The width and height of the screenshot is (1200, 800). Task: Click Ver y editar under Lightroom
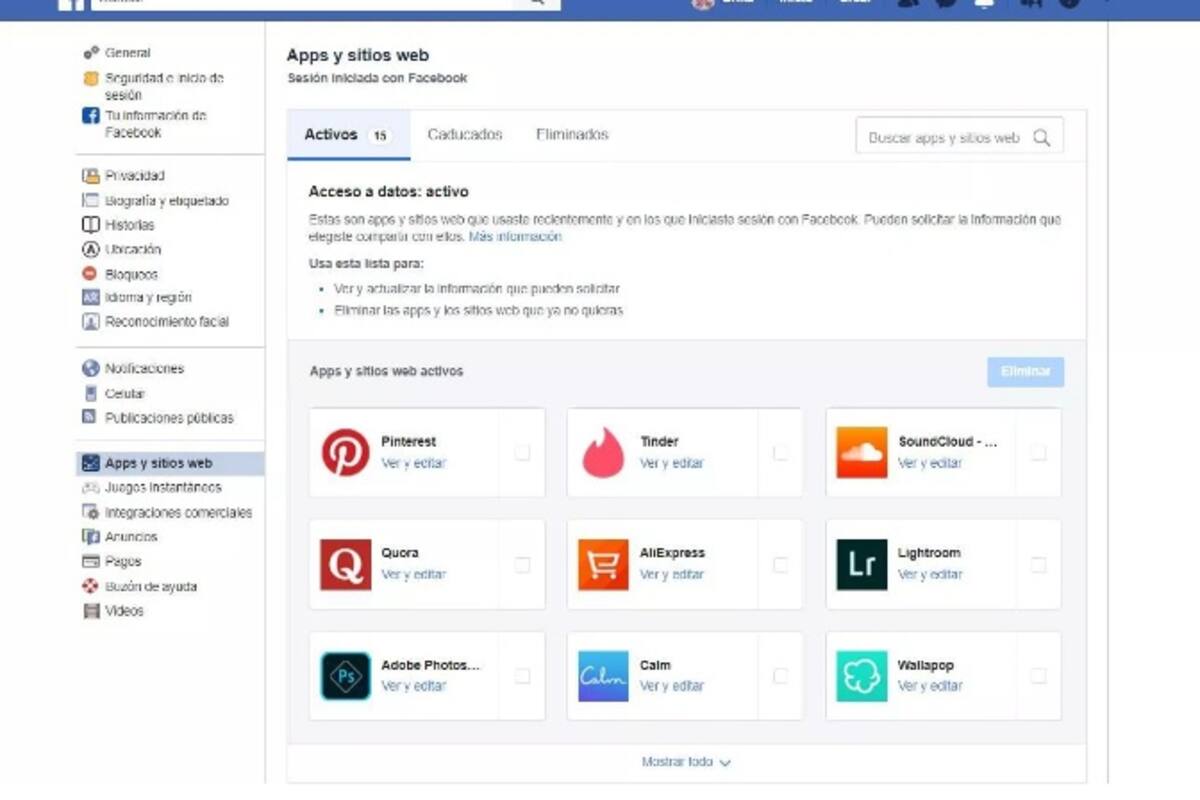(930, 575)
